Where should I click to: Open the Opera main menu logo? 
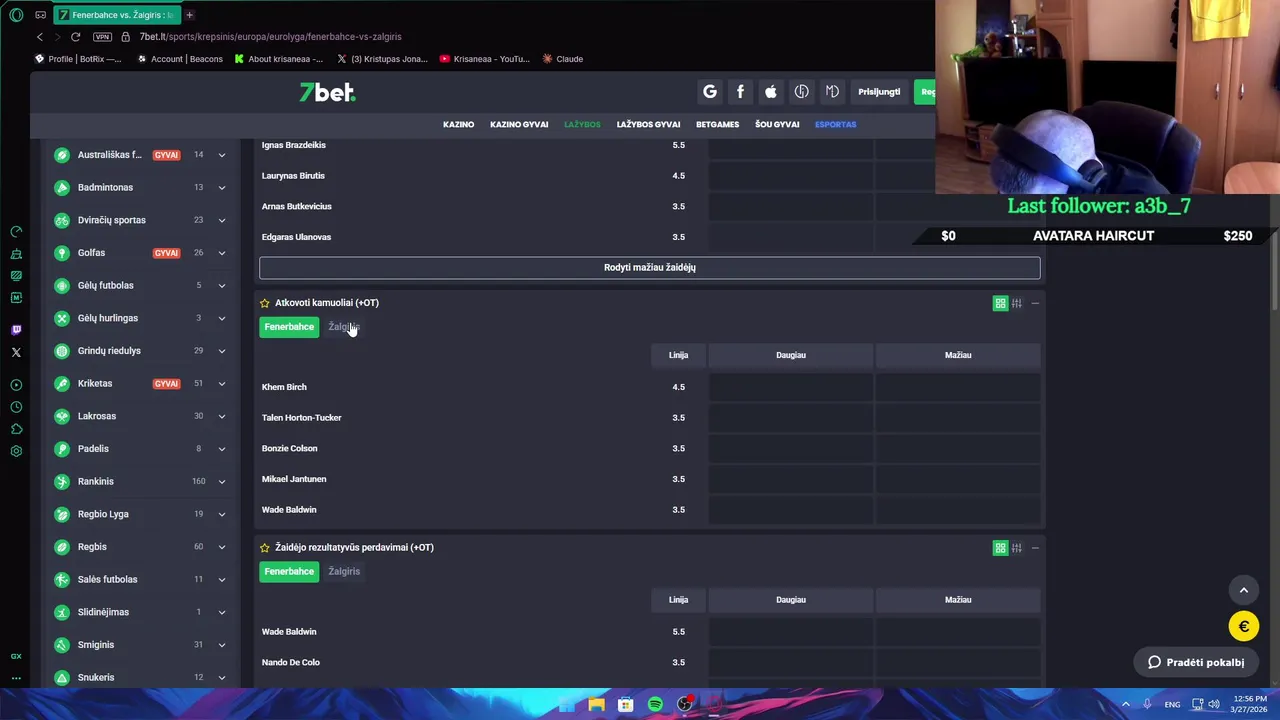pos(16,15)
